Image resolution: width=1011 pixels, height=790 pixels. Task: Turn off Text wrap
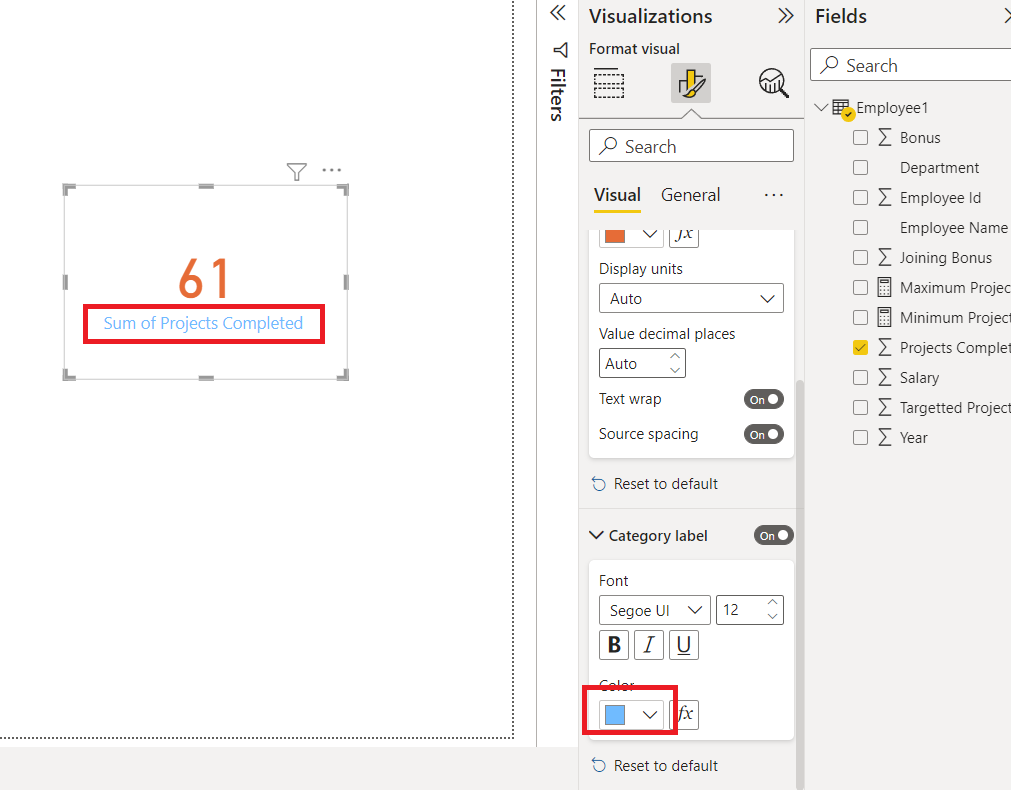(763, 398)
